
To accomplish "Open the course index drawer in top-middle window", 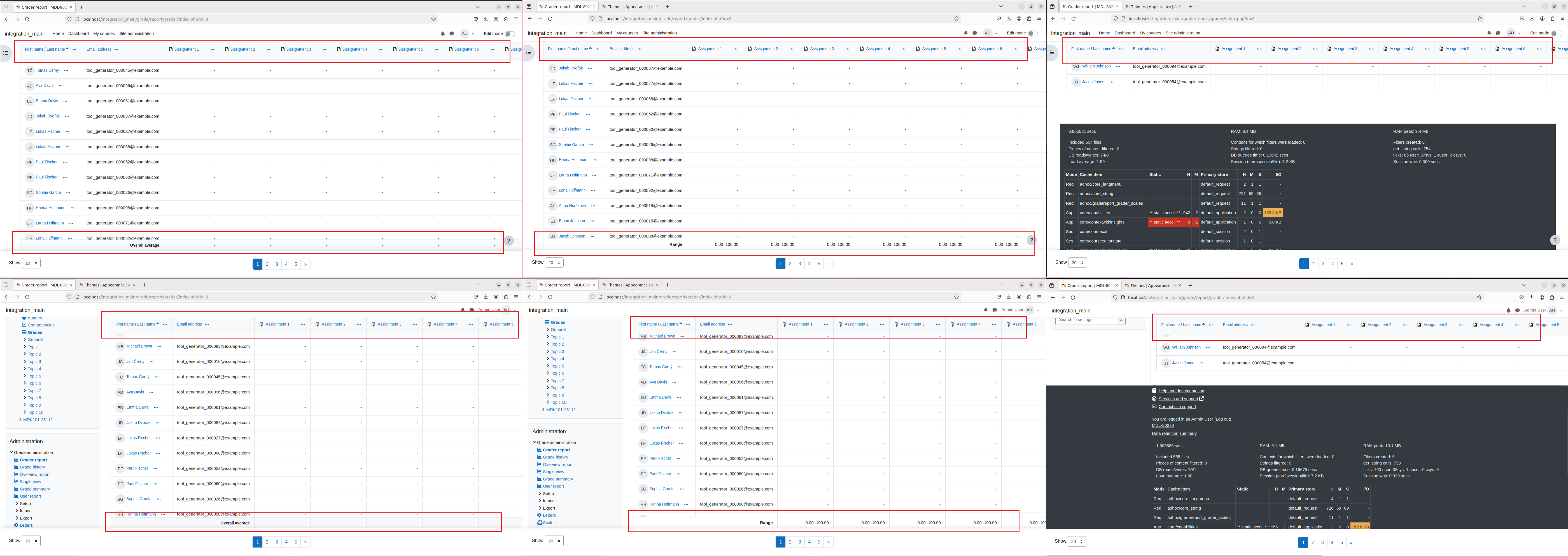I will click(x=528, y=52).
